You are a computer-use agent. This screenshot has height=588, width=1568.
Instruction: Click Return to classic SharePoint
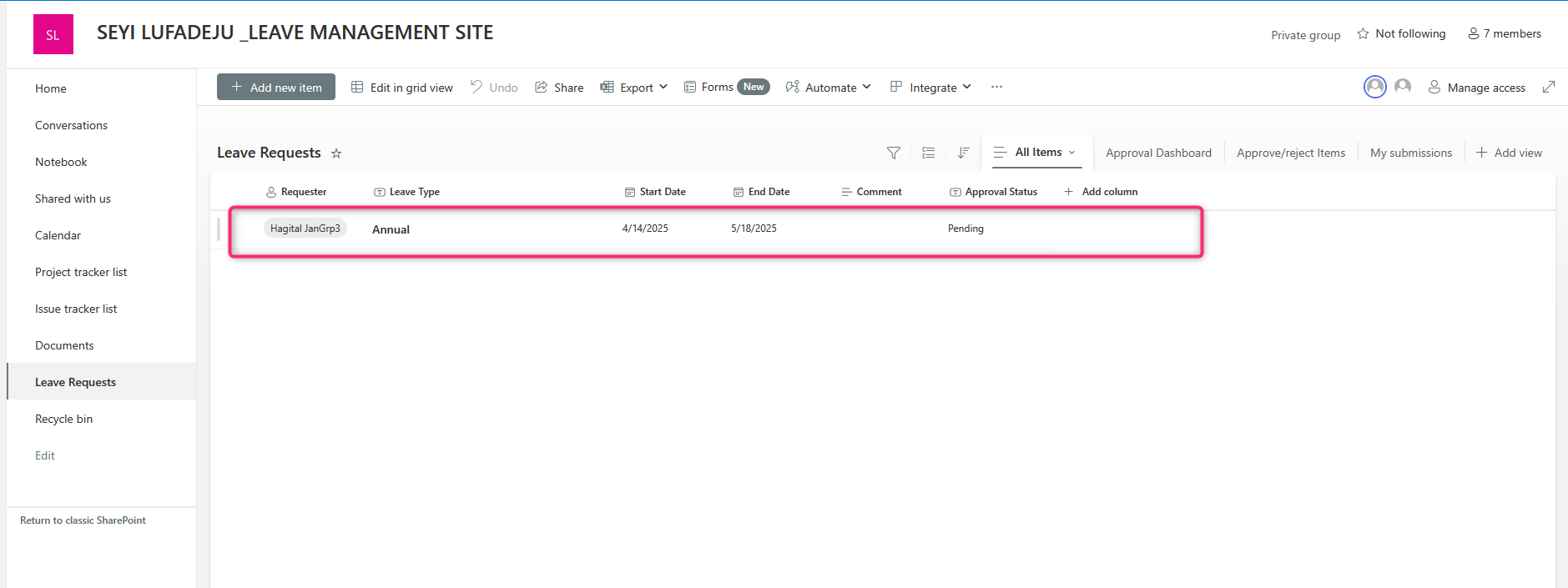click(x=83, y=520)
